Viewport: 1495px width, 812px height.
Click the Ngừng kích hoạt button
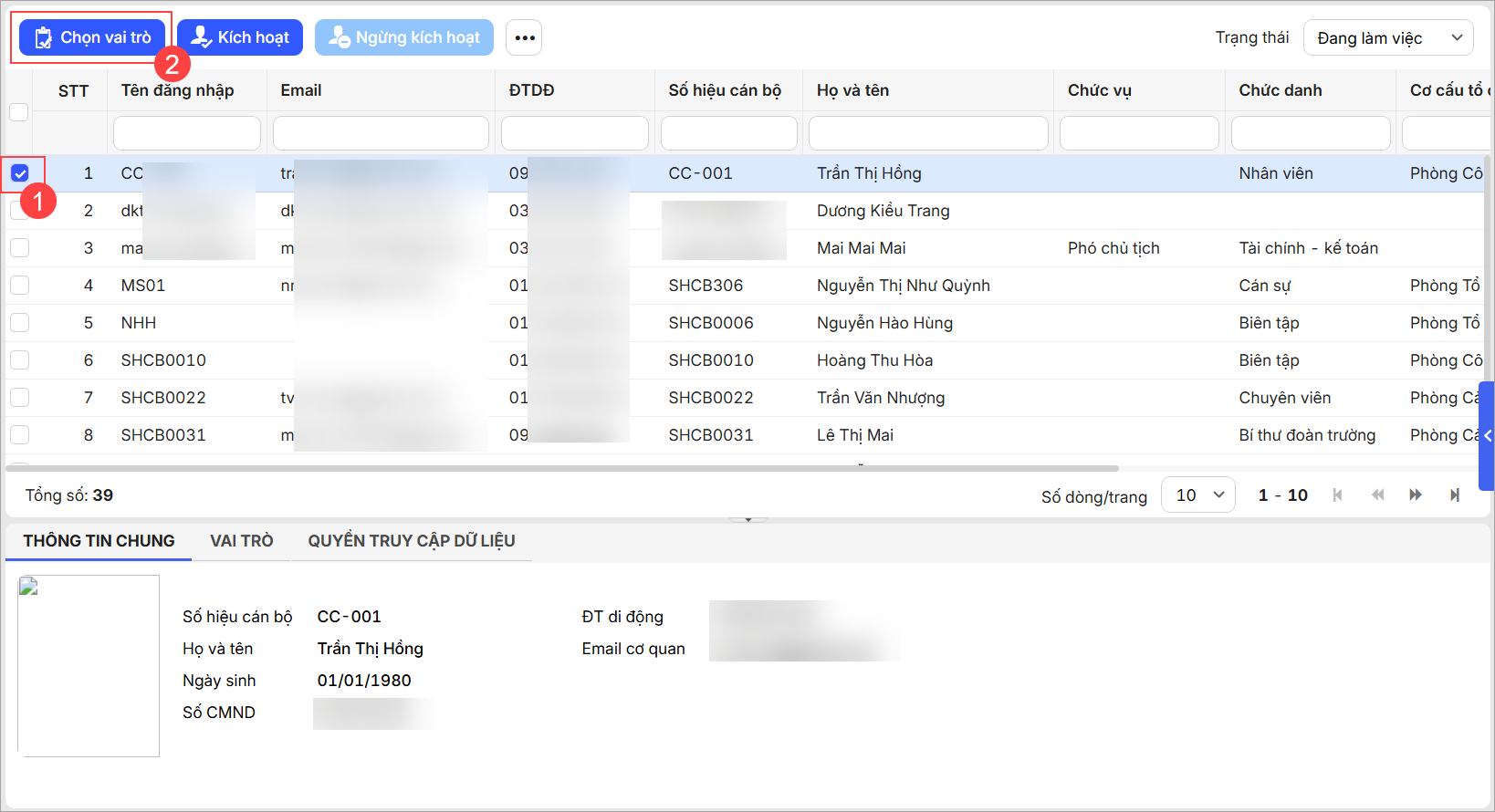404,37
